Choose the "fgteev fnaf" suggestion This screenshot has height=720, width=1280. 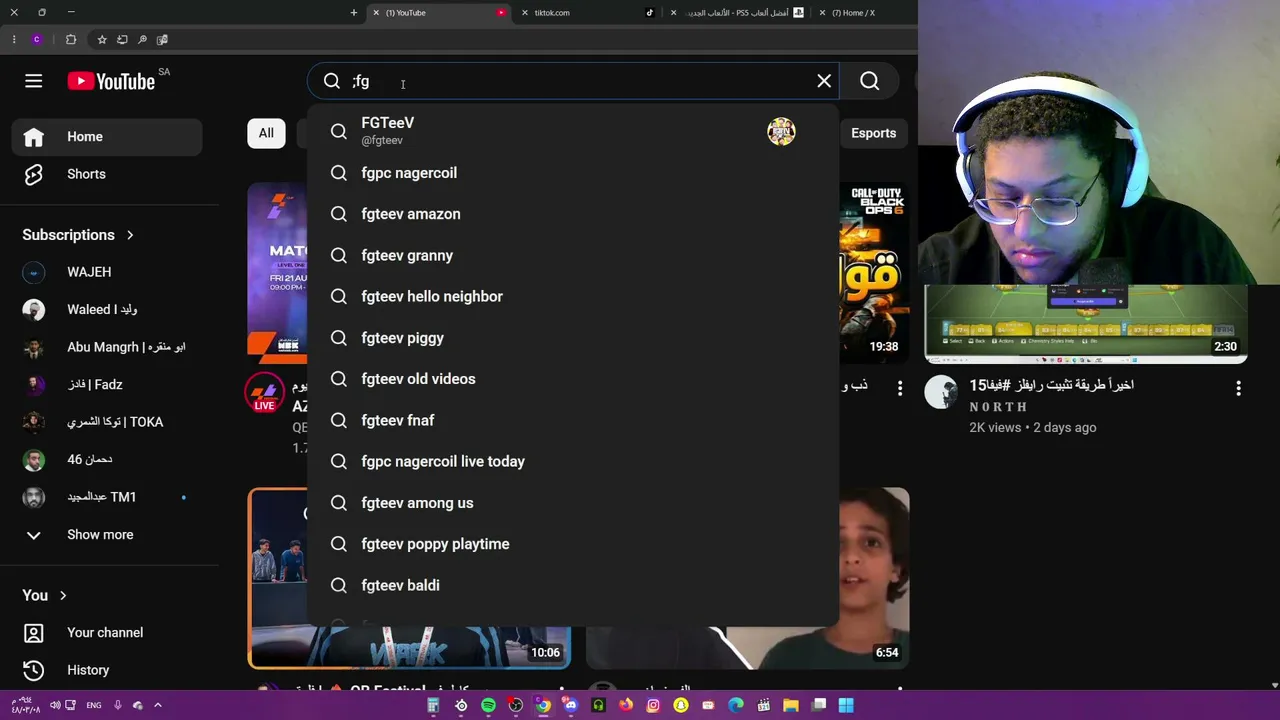click(573, 420)
